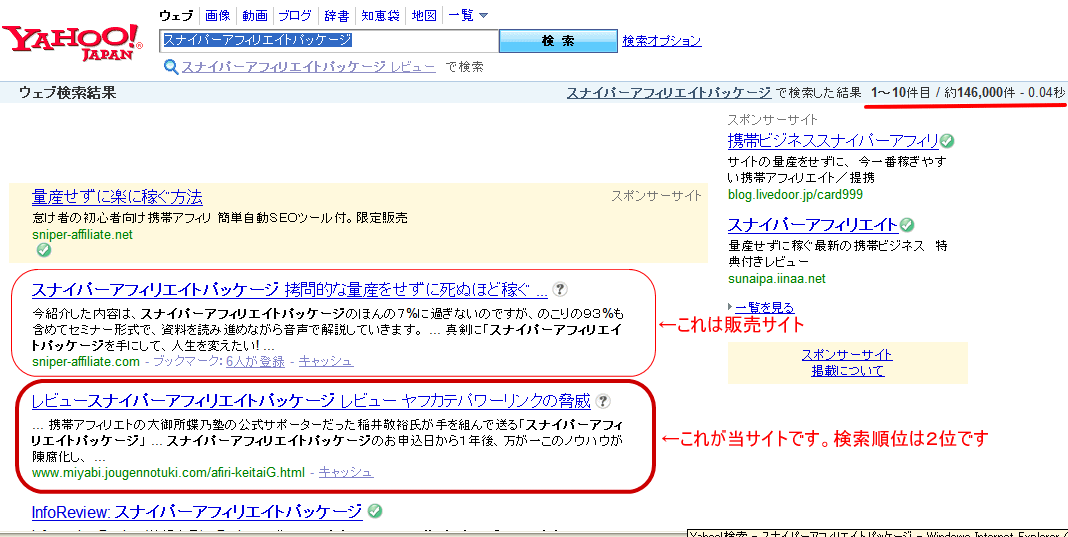This screenshot has width=1068, height=537.
Task: Click the ウェブ検索結果 heading text
Action: (x=67, y=93)
